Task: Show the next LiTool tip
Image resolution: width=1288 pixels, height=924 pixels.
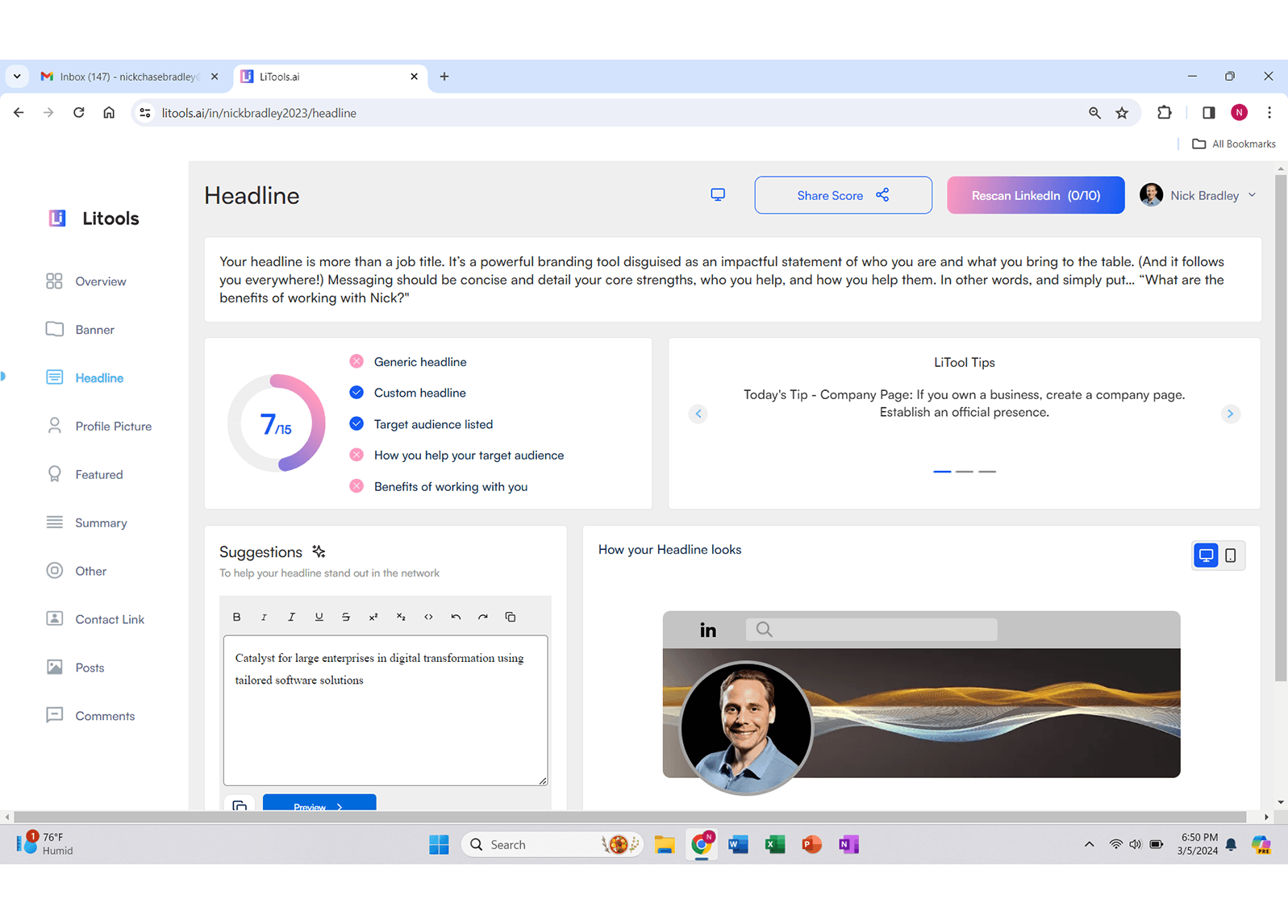Action: (1230, 414)
